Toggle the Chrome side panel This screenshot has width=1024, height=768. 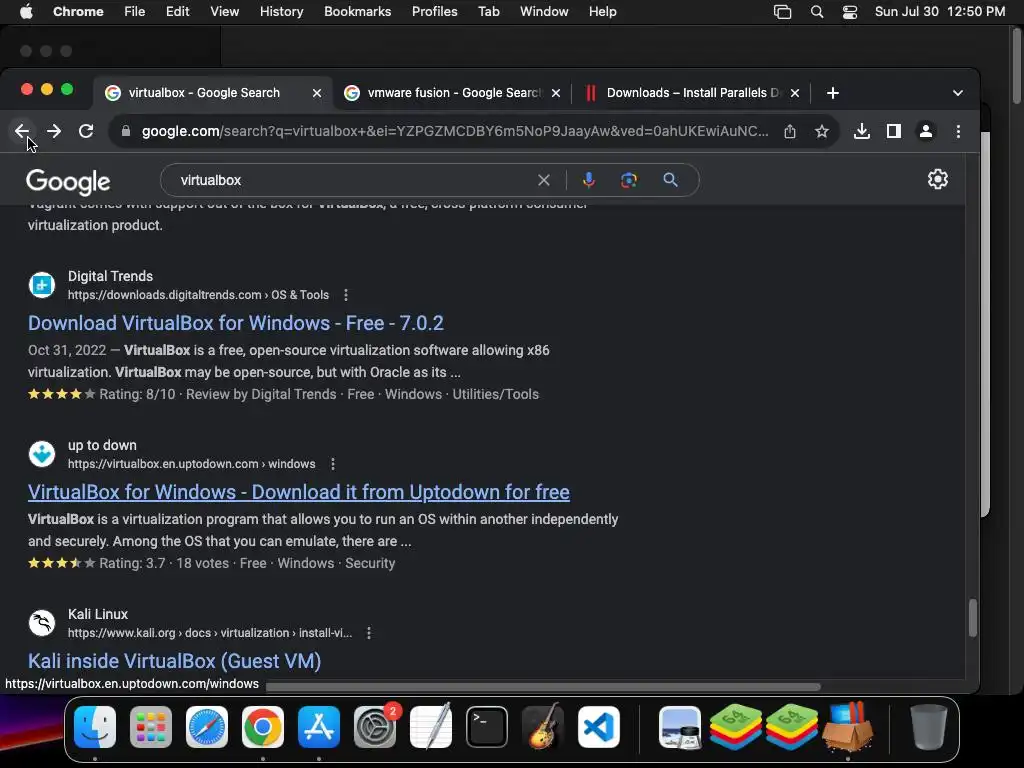pyautogui.click(x=894, y=131)
